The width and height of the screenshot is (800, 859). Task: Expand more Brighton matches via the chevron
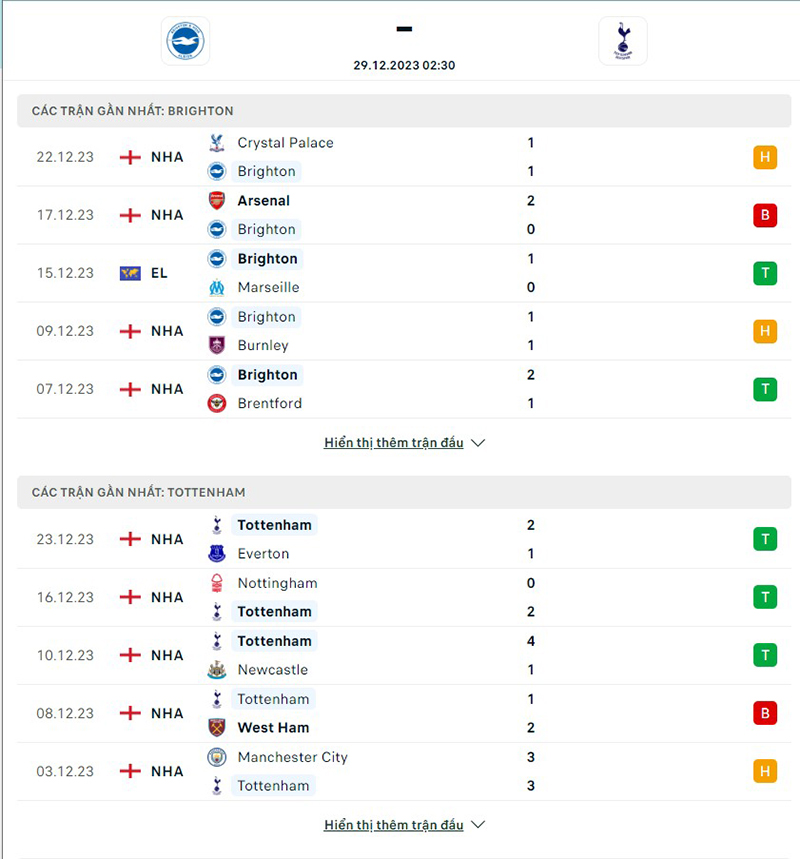tap(479, 442)
